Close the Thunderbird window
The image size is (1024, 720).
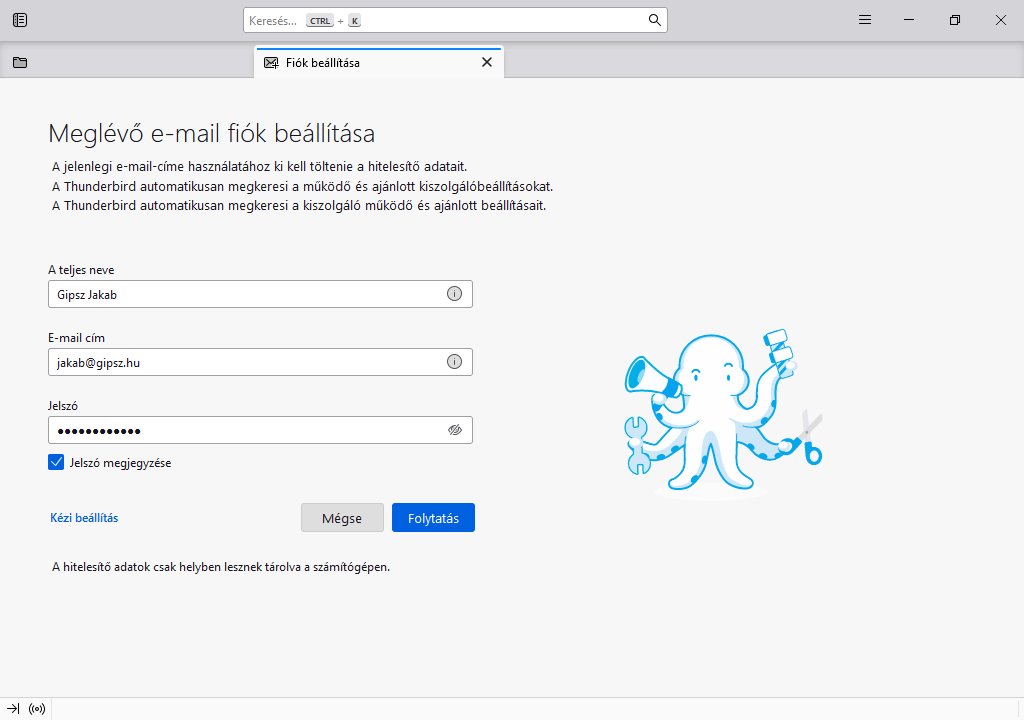pos(1000,20)
